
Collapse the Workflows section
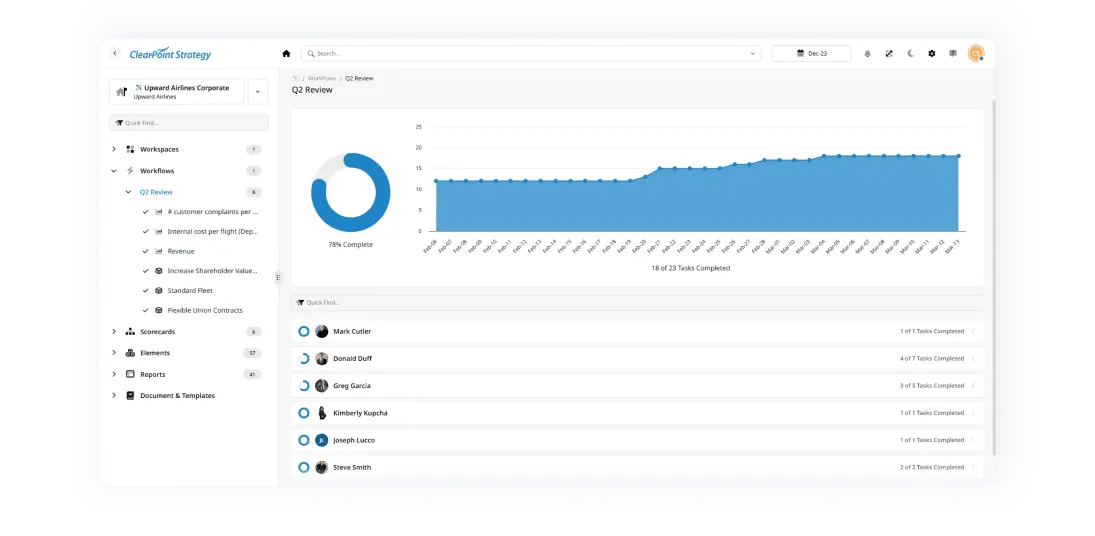pos(114,171)
